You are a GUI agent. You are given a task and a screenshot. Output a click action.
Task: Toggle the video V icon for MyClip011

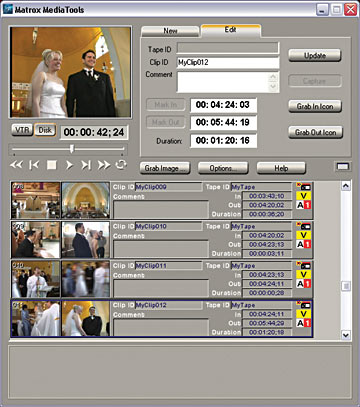303,275
